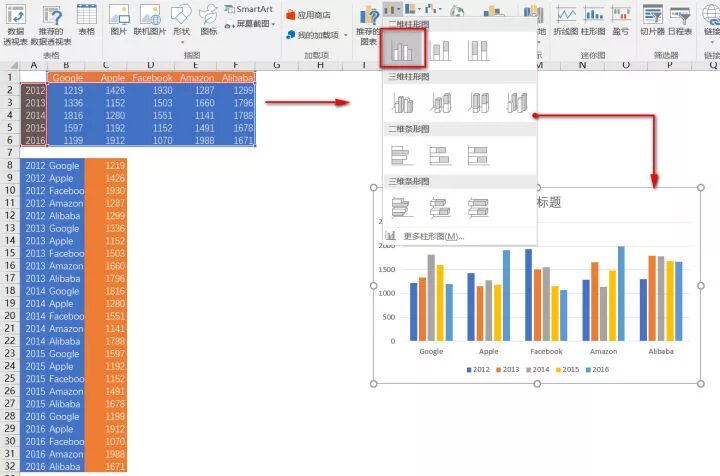Click the chart's bottom-right sizing handle
This screenshot has width=720, height=476.
click(x=701, y=383)
